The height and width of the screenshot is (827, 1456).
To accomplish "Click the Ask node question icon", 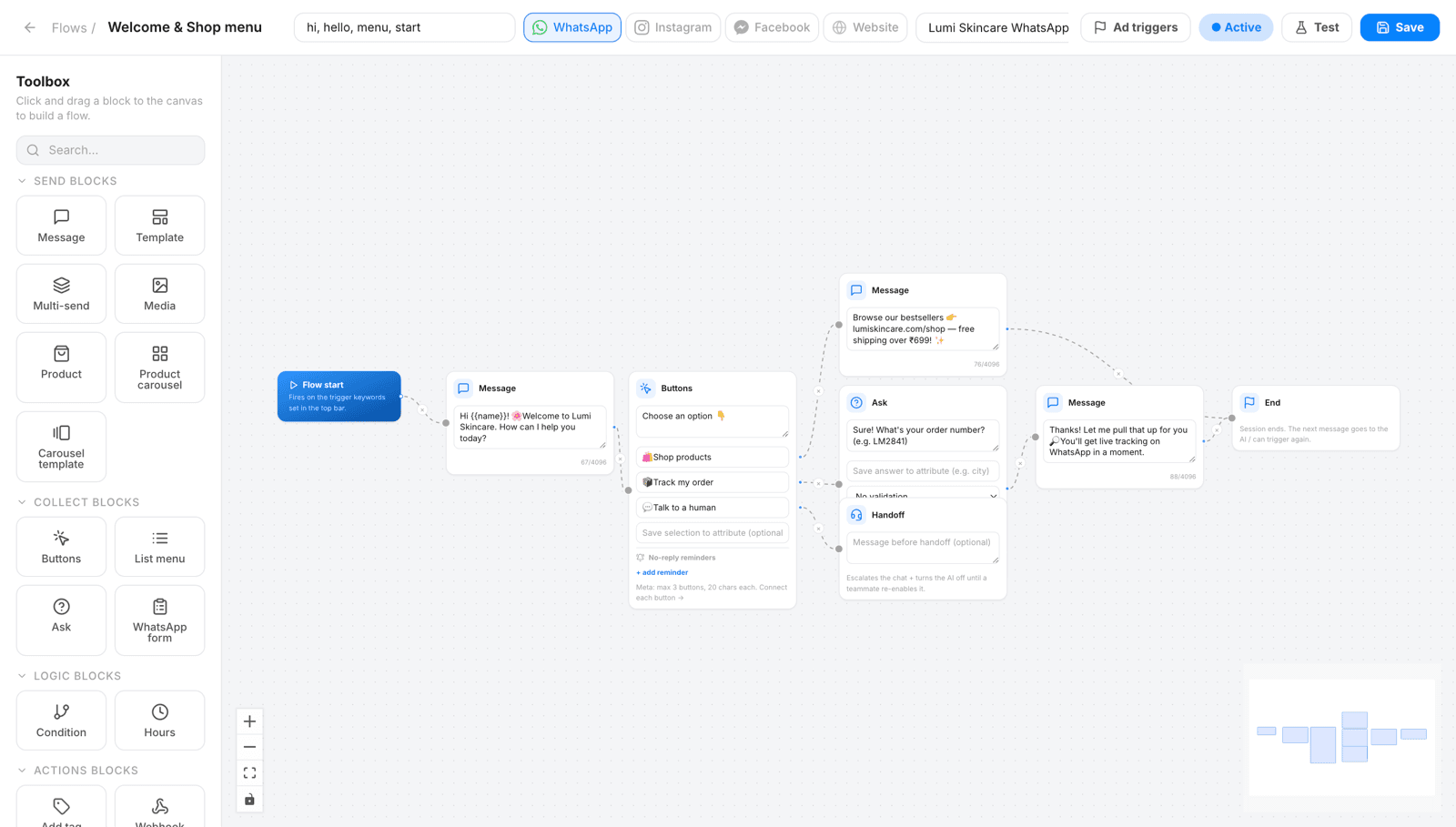I will pos(856,402).
